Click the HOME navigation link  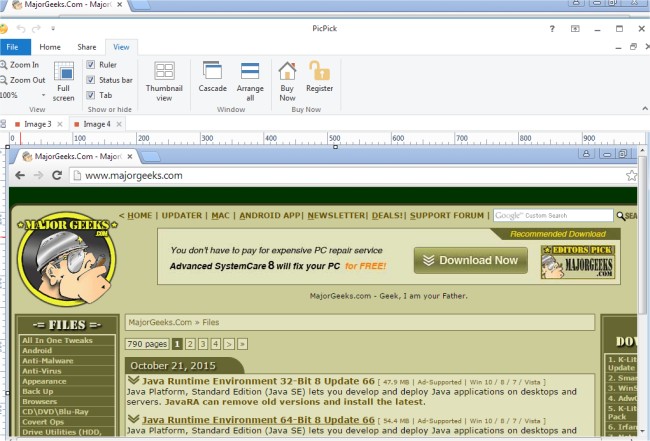(x=140, y=216)
